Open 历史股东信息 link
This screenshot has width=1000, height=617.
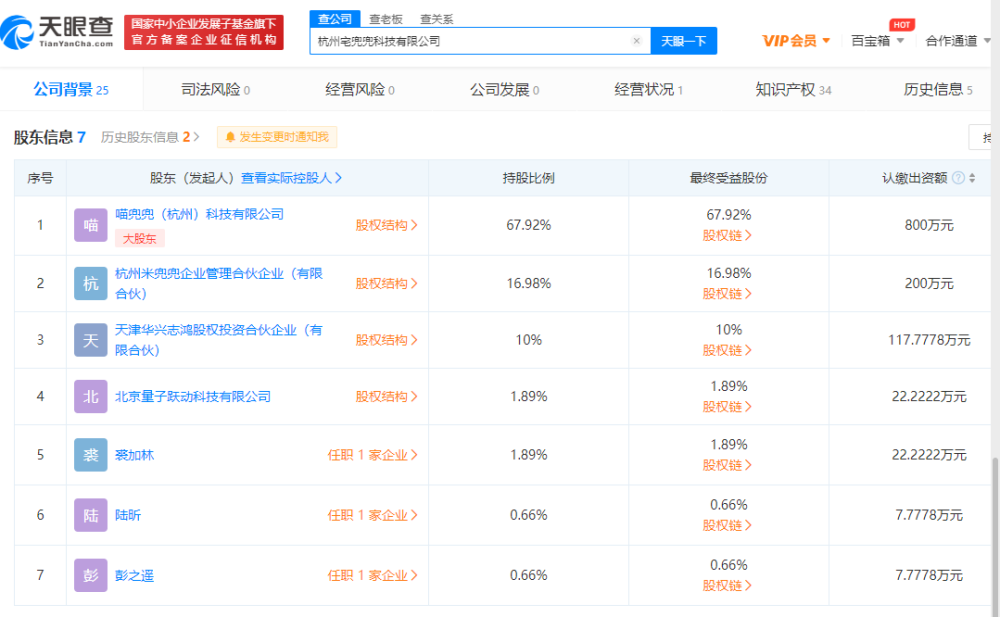coord(150,137)
